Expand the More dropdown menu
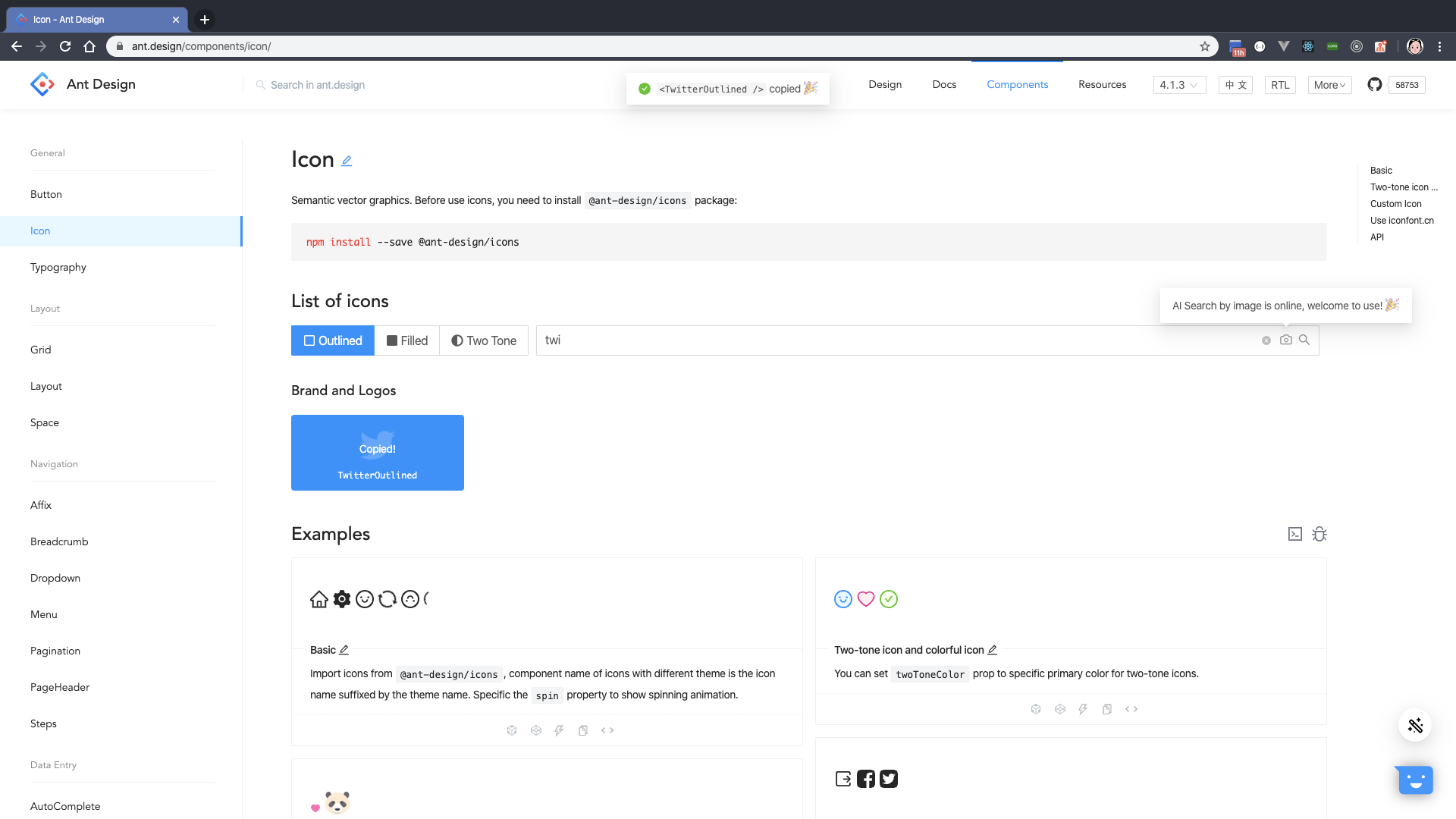The height and width of the screenshot is (819, 1456). [1329, 85]
